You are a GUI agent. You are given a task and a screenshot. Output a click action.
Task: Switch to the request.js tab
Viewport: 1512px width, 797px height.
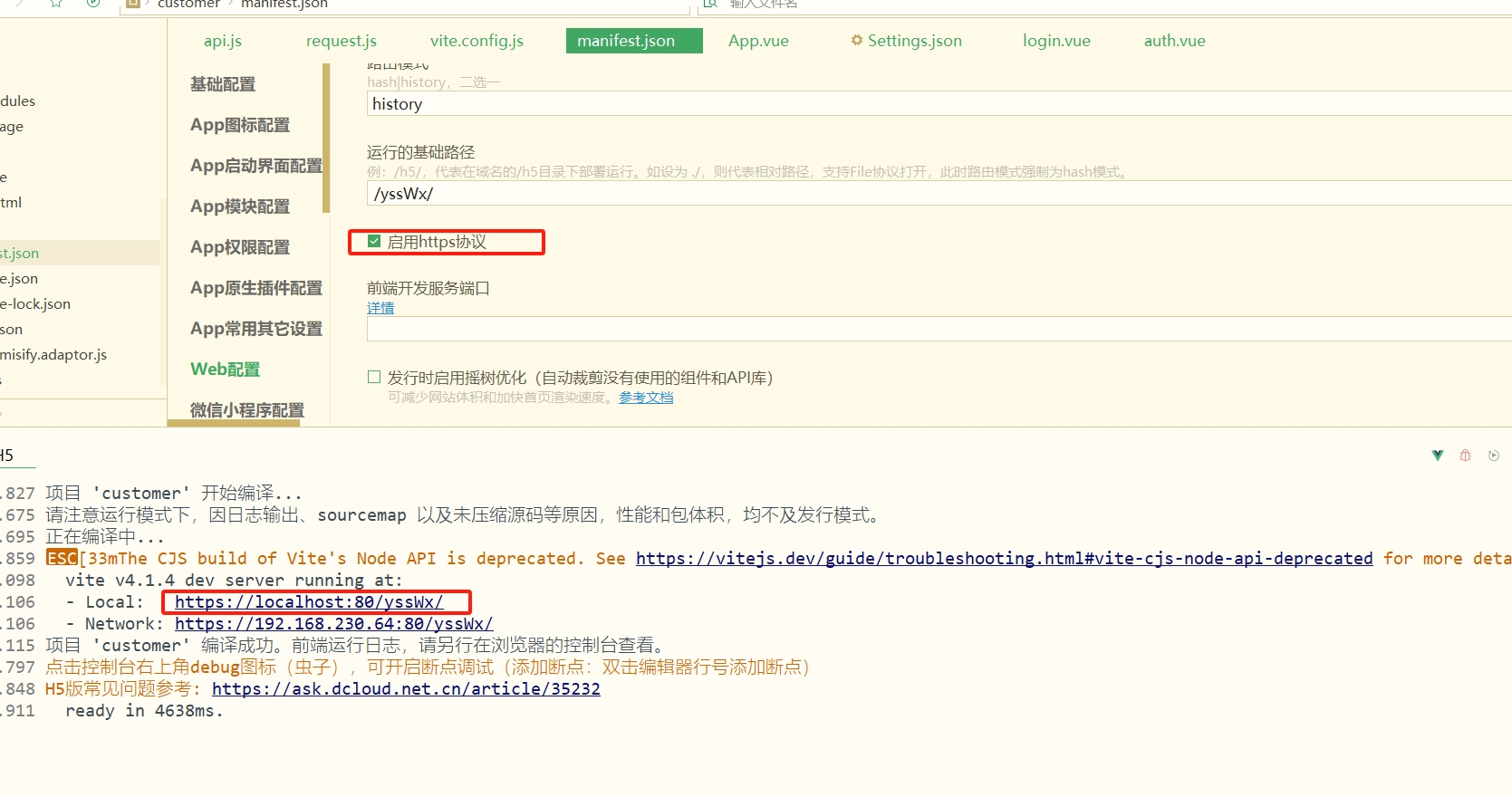[x=342, y=41]
